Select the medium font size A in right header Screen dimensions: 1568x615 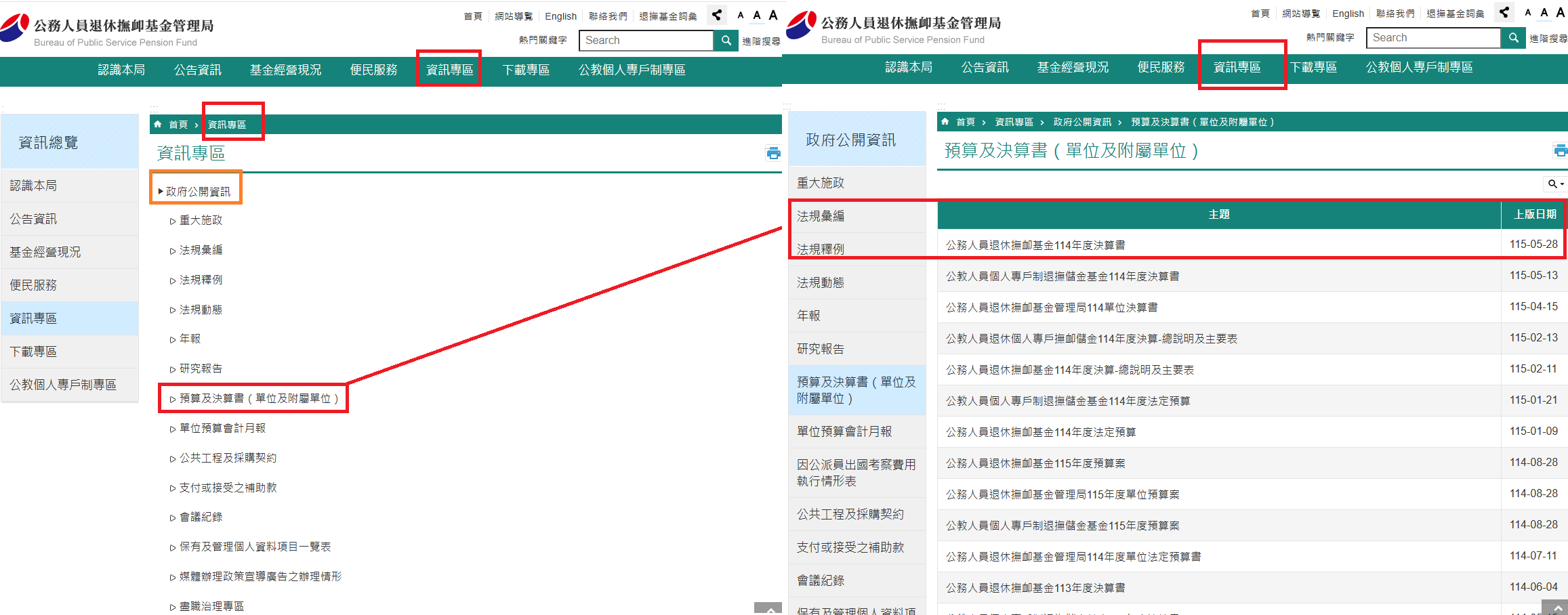(1544, 12)
